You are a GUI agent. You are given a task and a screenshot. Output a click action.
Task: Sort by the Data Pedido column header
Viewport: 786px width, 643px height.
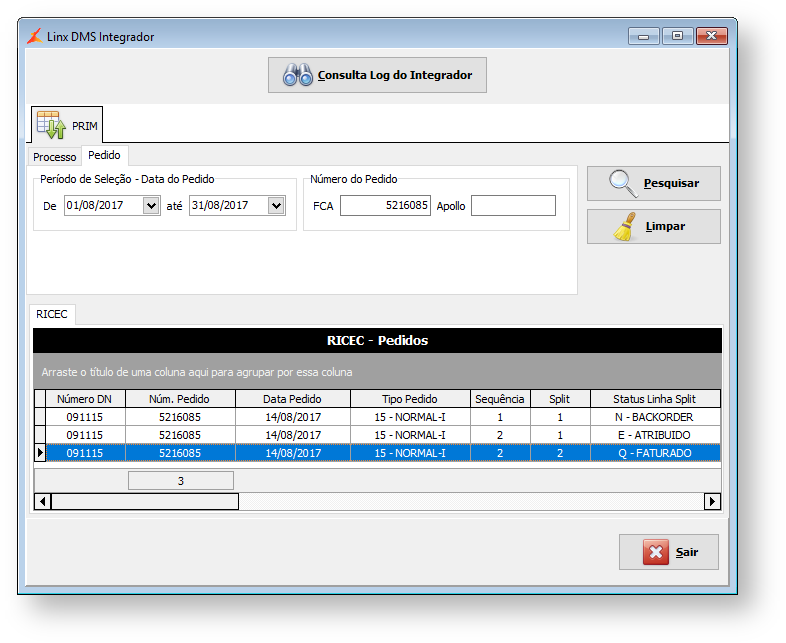click(x=293, y=399)
